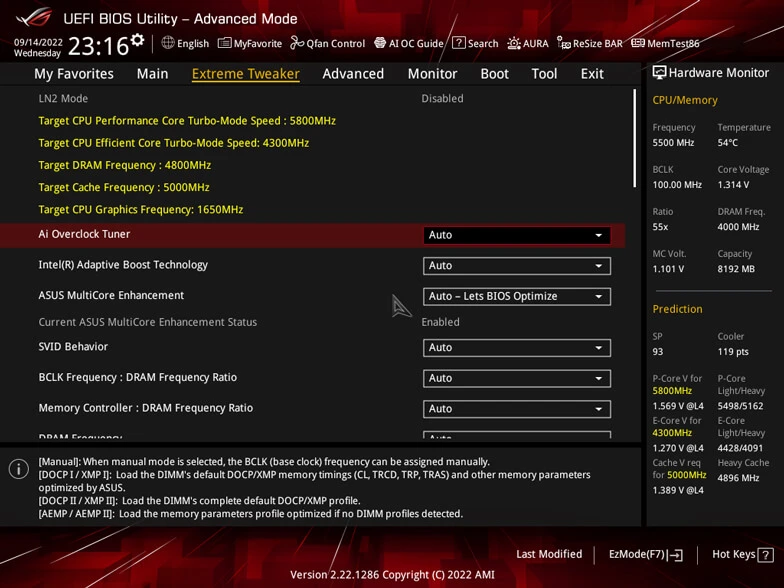Click the date and time settings gear icon
The image size is (784, 588).
click(x=137, y=41)
